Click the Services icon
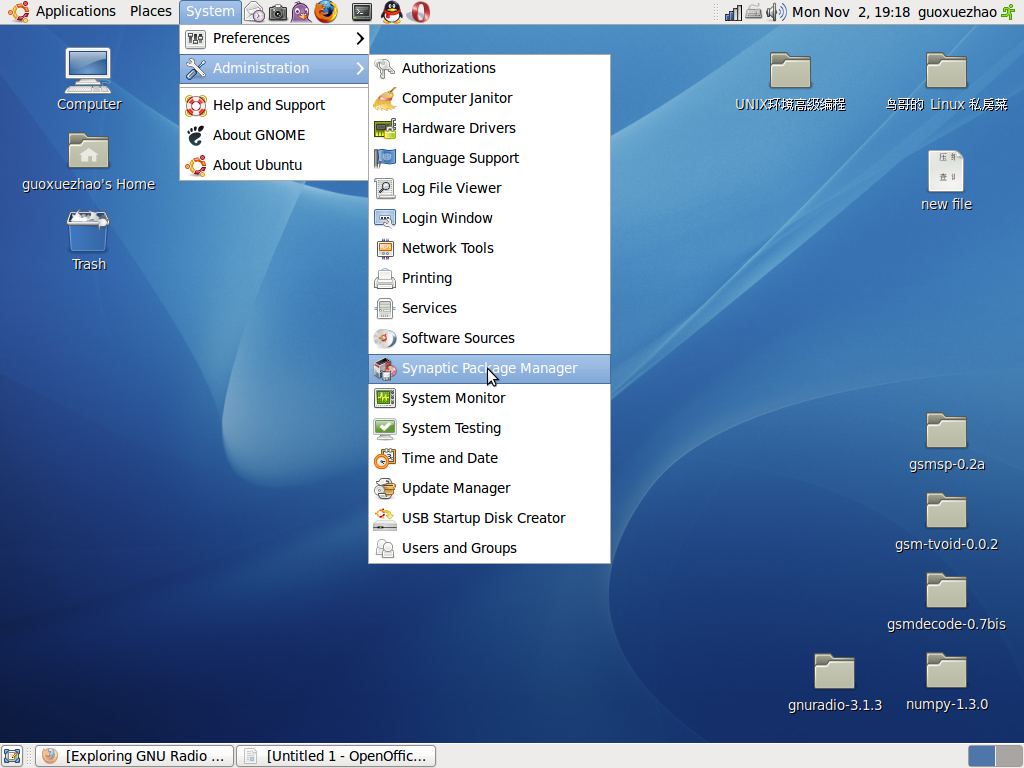1024x768 pixels. [385, 308]
